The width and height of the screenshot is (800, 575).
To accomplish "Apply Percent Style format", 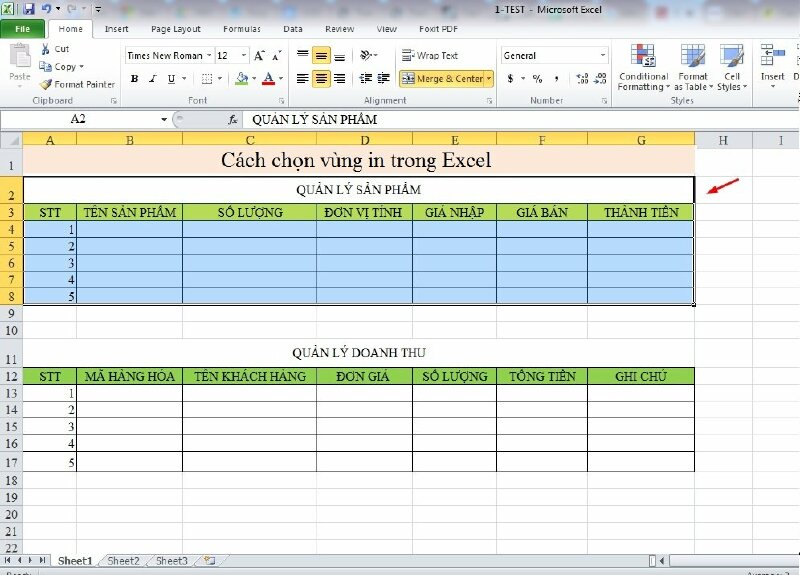I will (x=537, y=79).
